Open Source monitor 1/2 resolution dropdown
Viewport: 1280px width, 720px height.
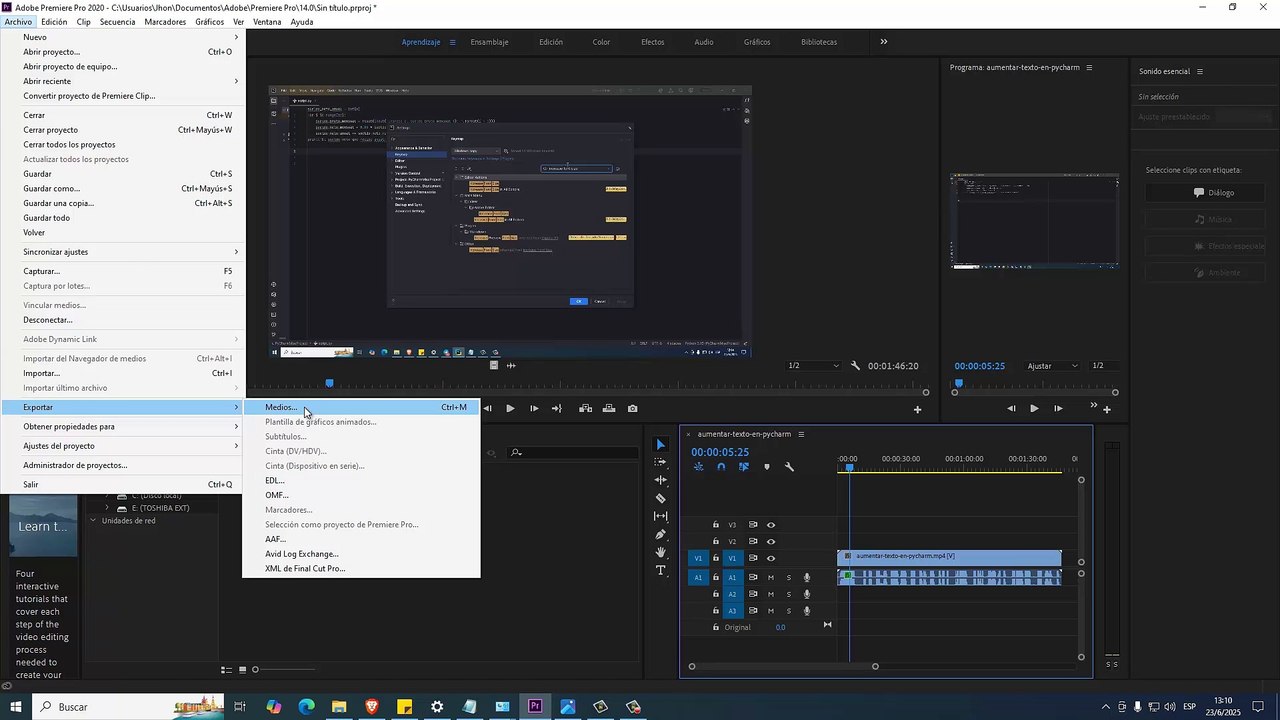click(x=813, y=366)
